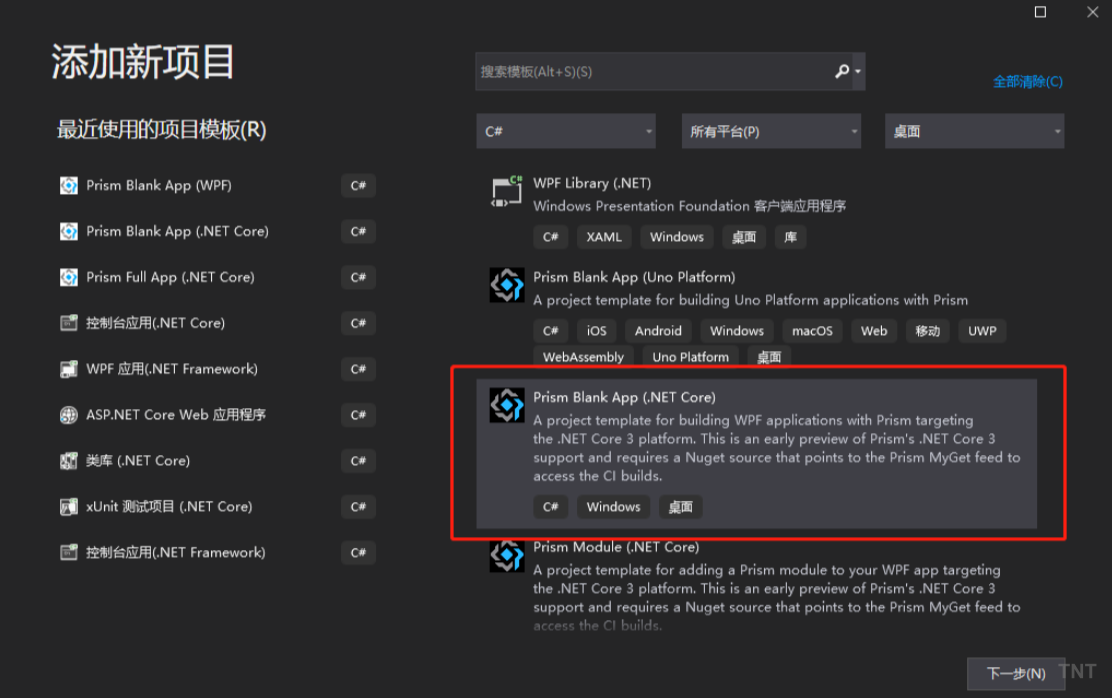Click the WPF Library (.NET) template icon
The image size is (1112, 698).
[507, 191]
